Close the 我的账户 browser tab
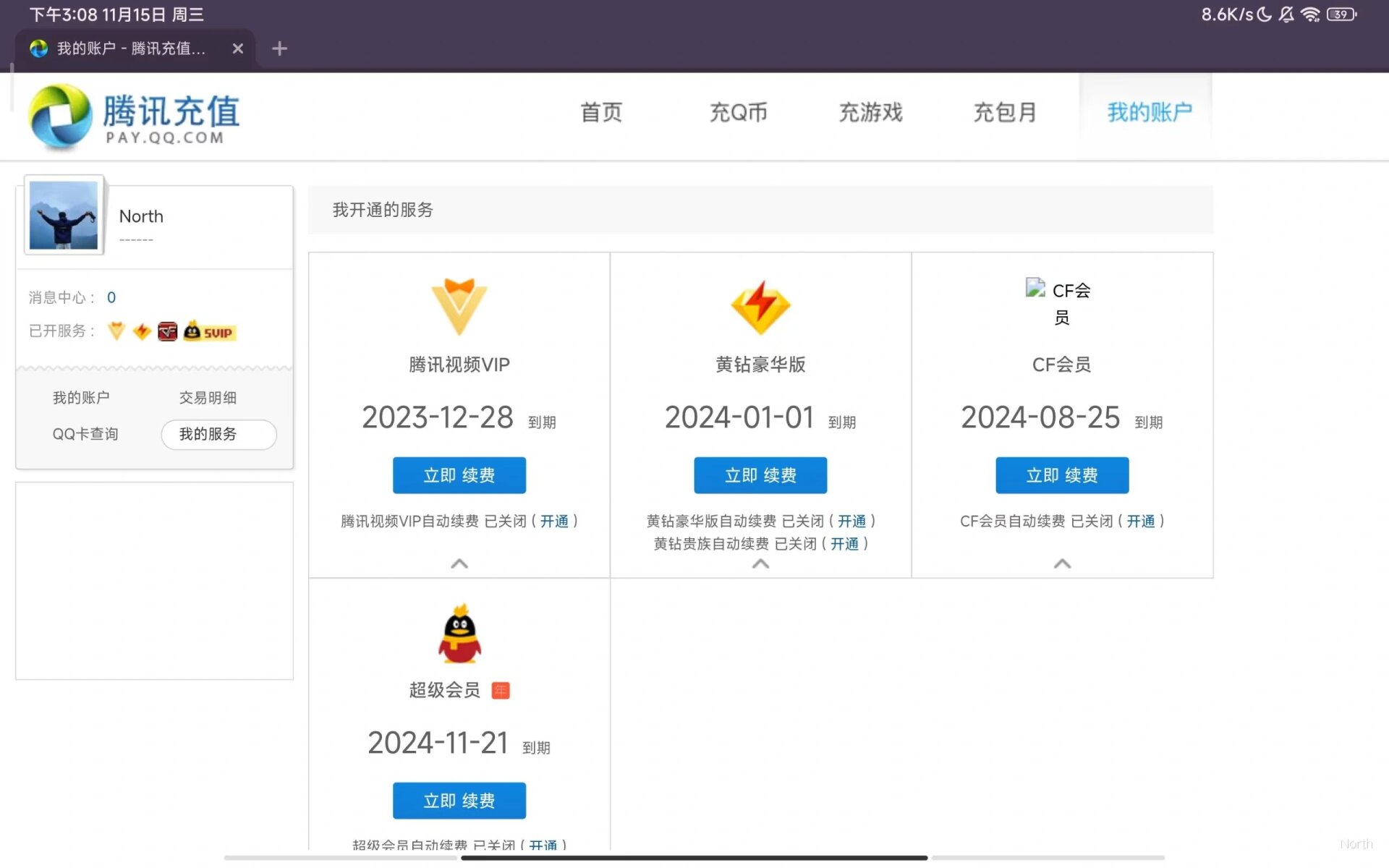This screenshot has height=868, width=1389. (x=237, y=48)
